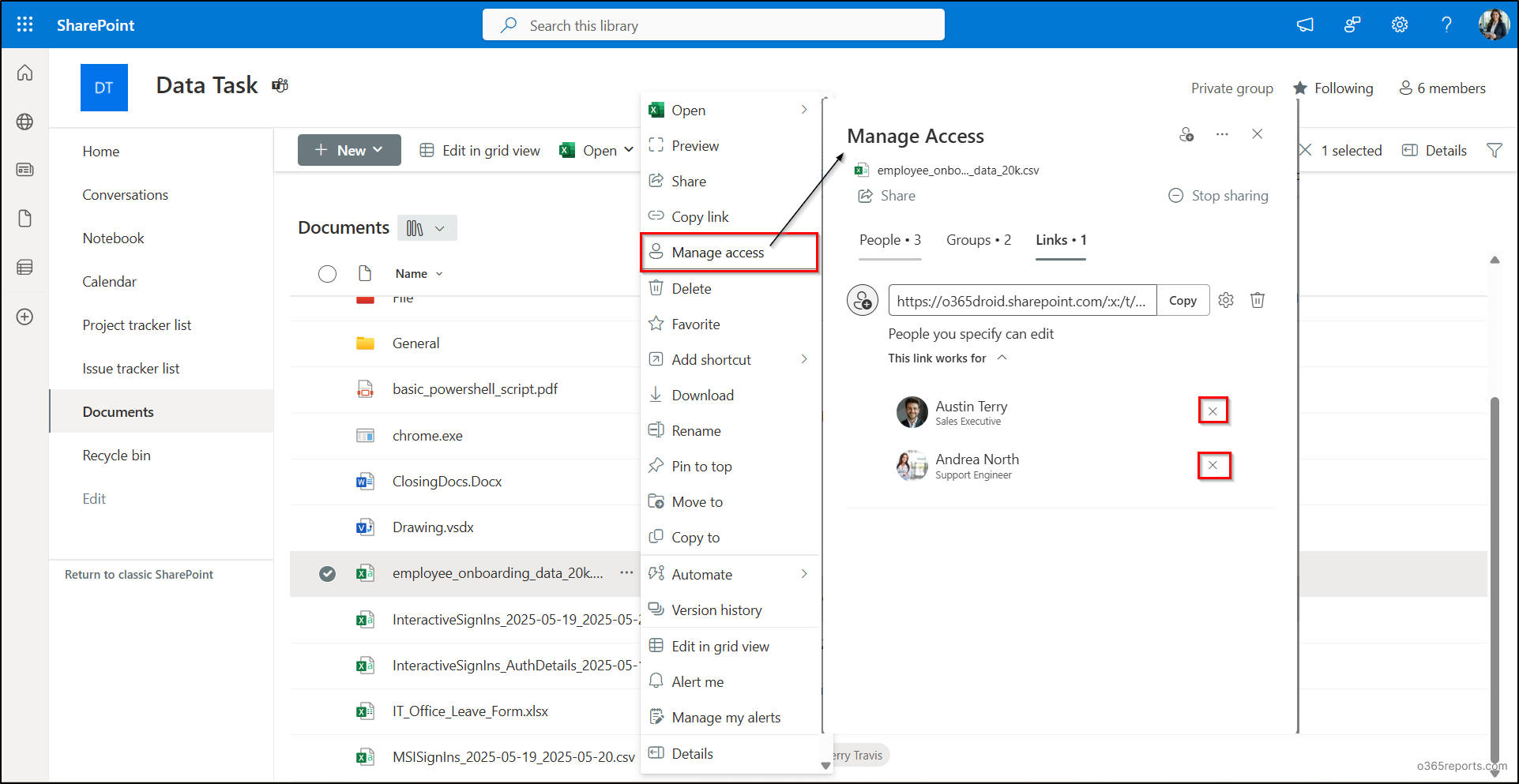
Task: Click grant access icon in Manage Access header
Action: 1186,134
